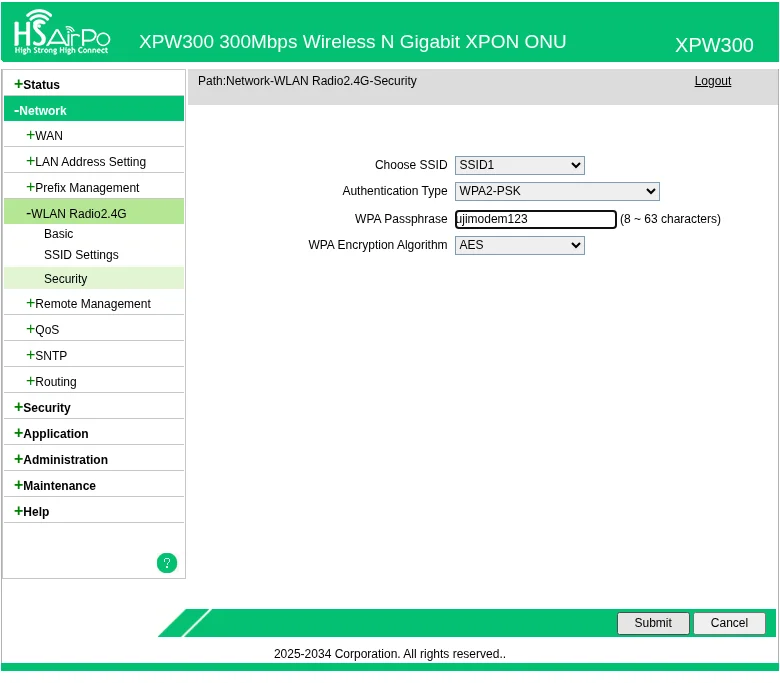This screenshot has height=683, width=780.
Task: Expand Remote Management submenu
Action: [88, 303]
